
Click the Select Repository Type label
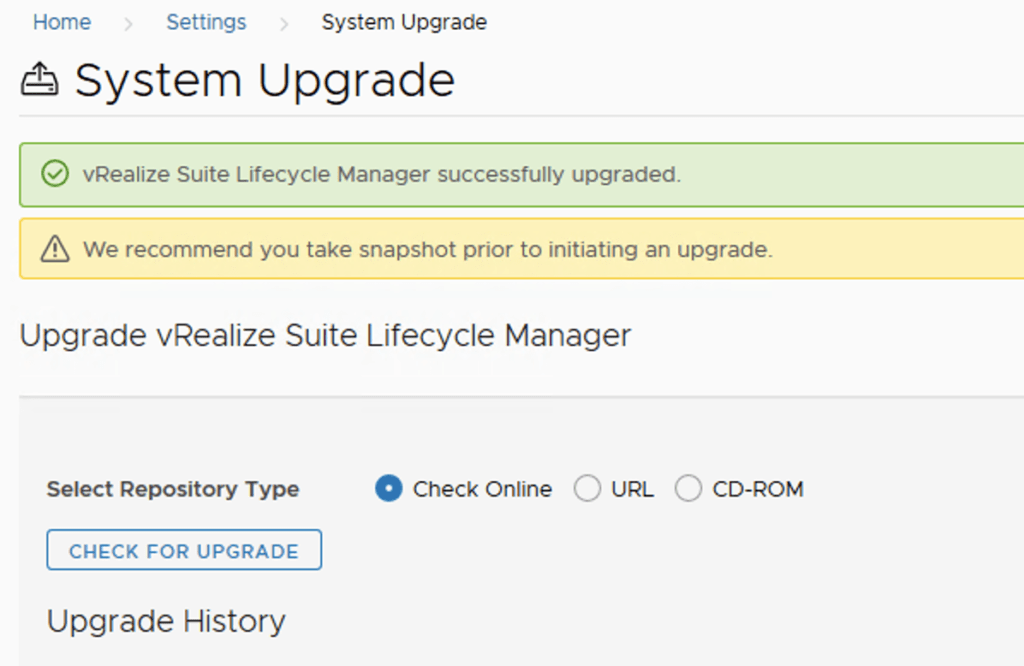tap(173, 489)
